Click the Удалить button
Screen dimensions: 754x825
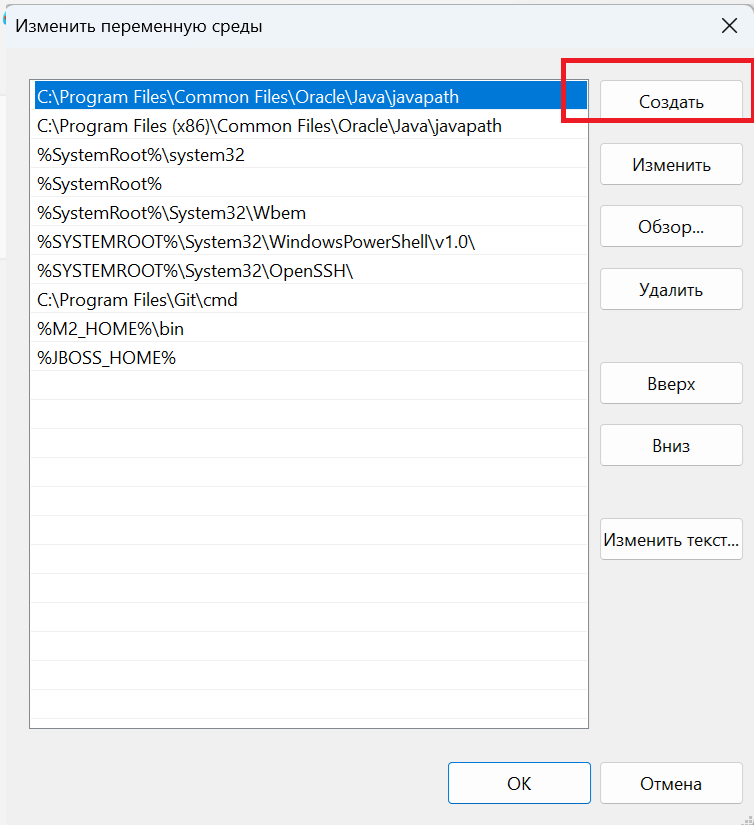(x=671, y=290)
